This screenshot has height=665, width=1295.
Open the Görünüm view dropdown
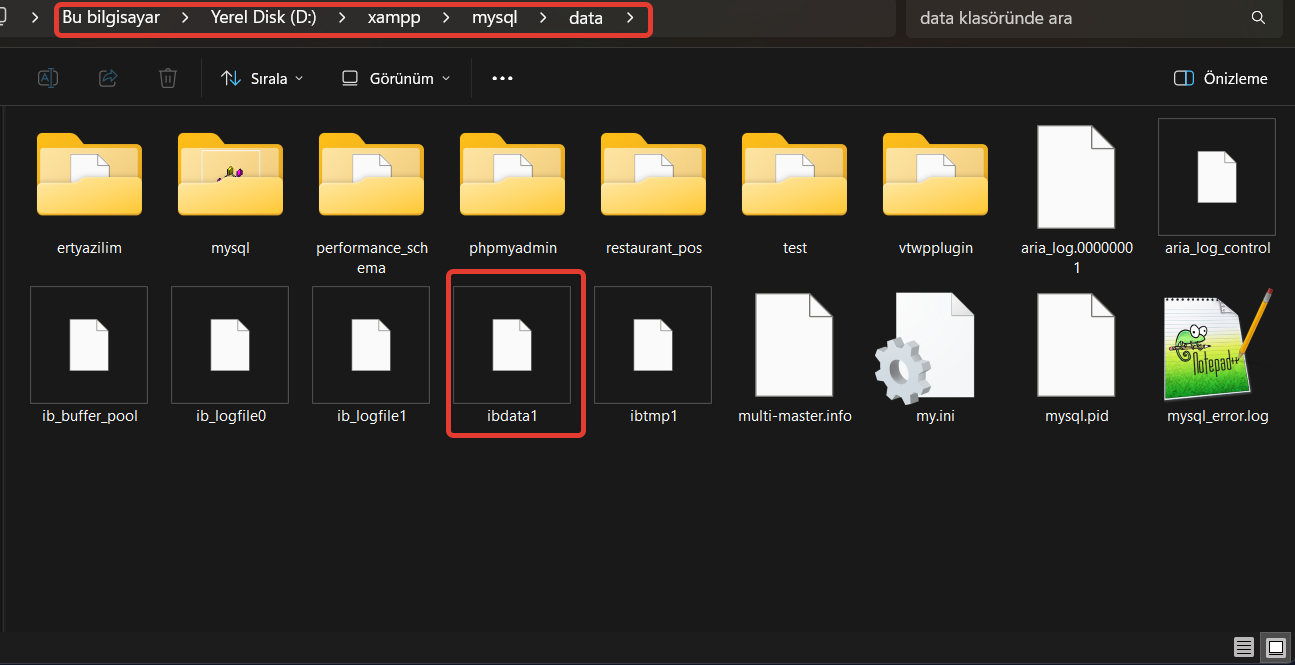tap(396, 78)
